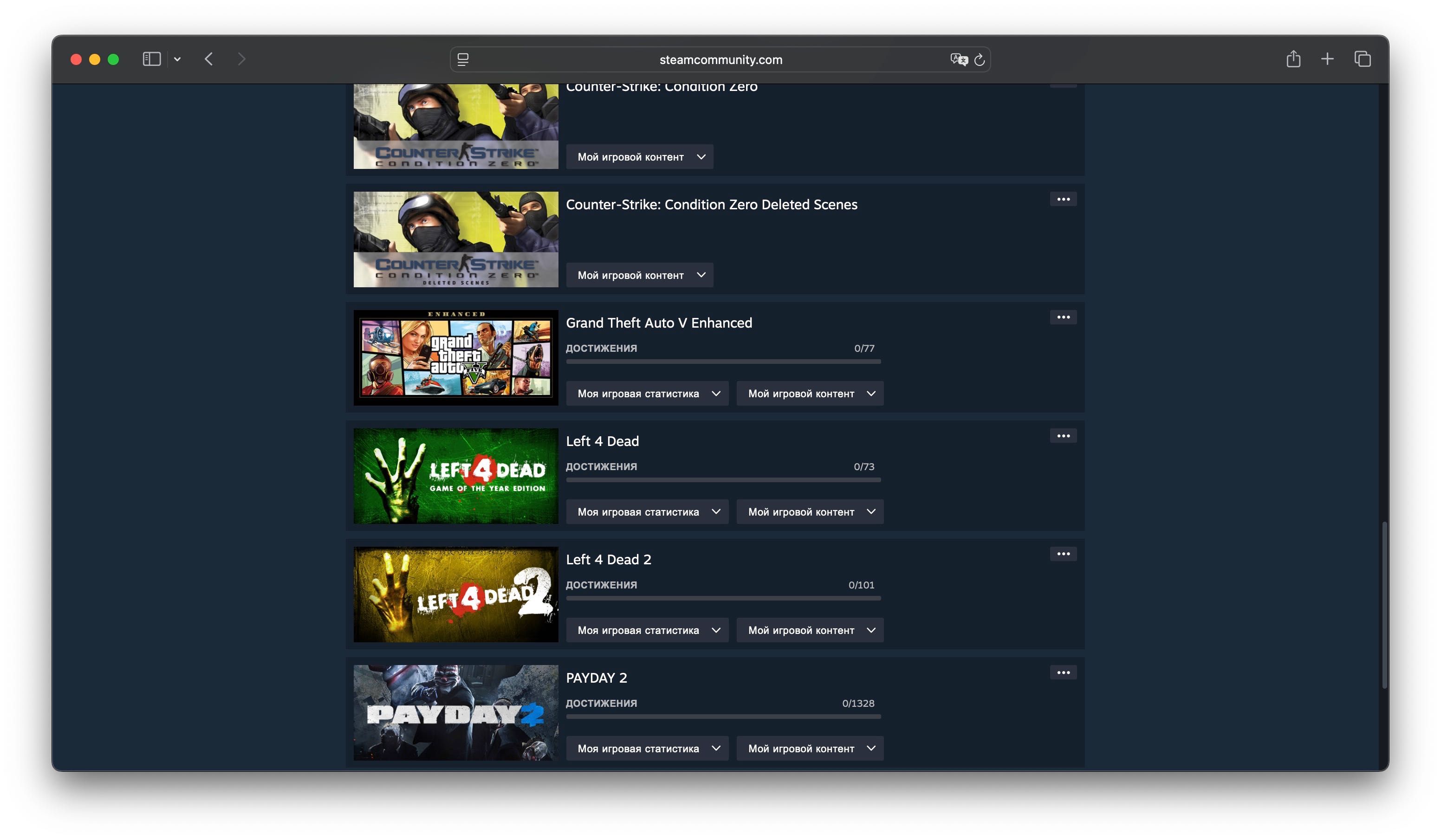Show the tab overview icon

[x=1363, y=59]
